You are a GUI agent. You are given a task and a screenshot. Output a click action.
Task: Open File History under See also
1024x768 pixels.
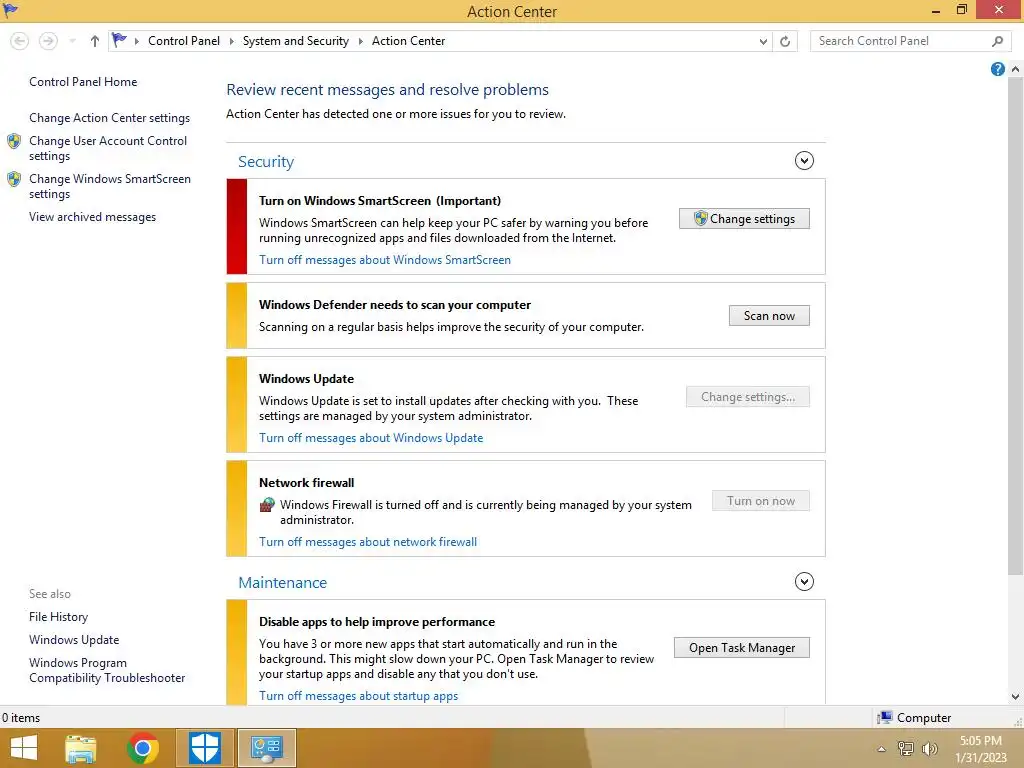click(x=58, y=616)
